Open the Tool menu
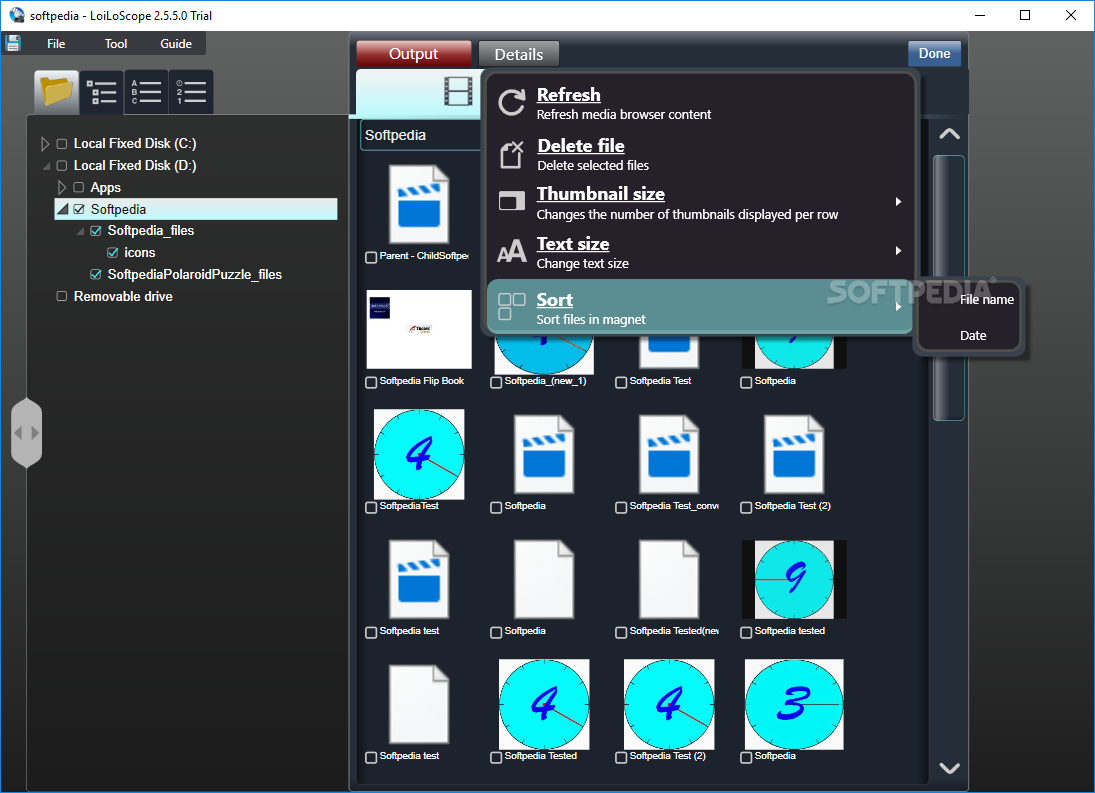The height and width of the screenshot is (793, 1095). pos(116,43)
